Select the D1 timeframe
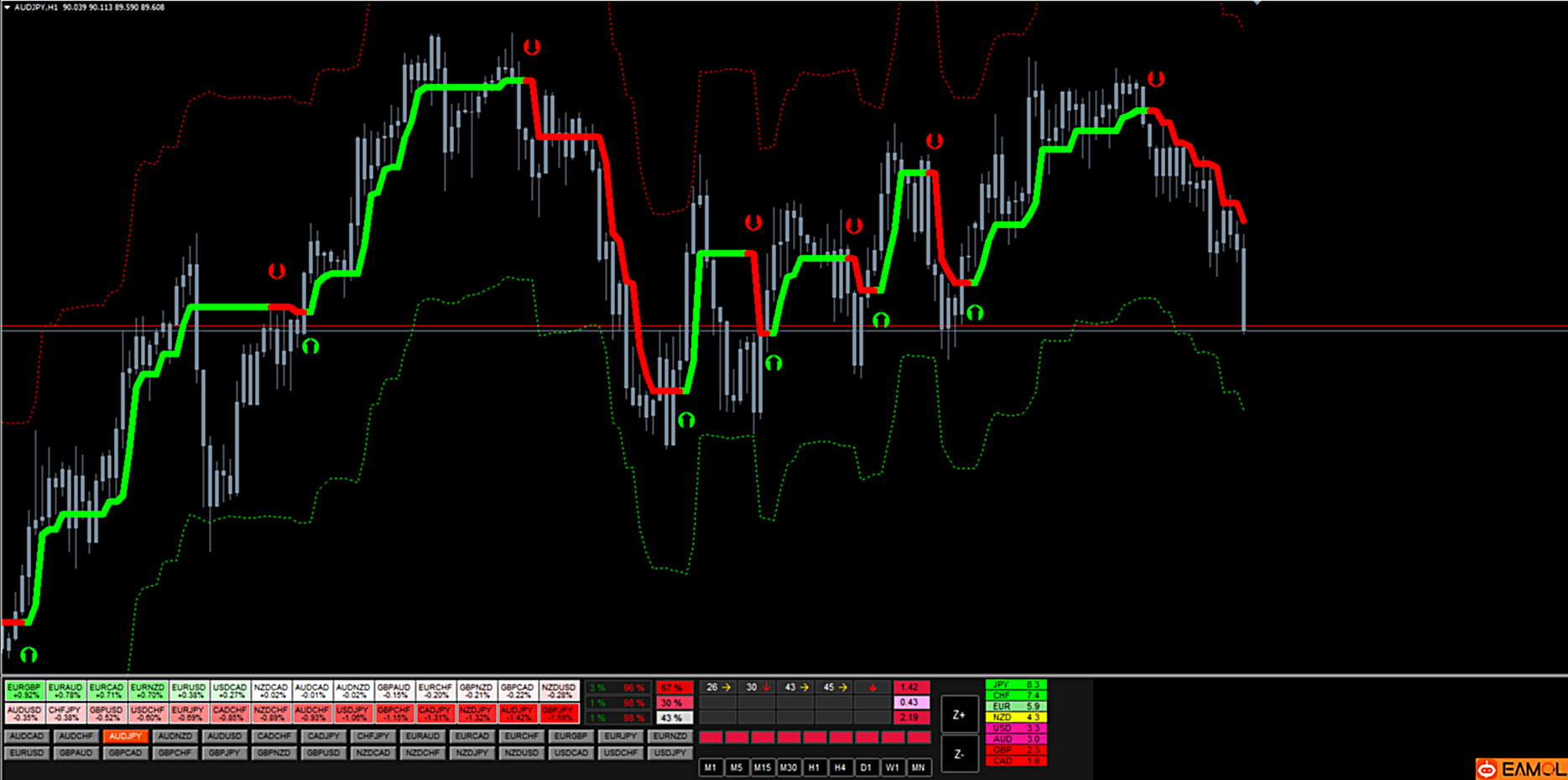Image resolution: width=1568 pixels, height=780 pixels. tap(866, 767)
